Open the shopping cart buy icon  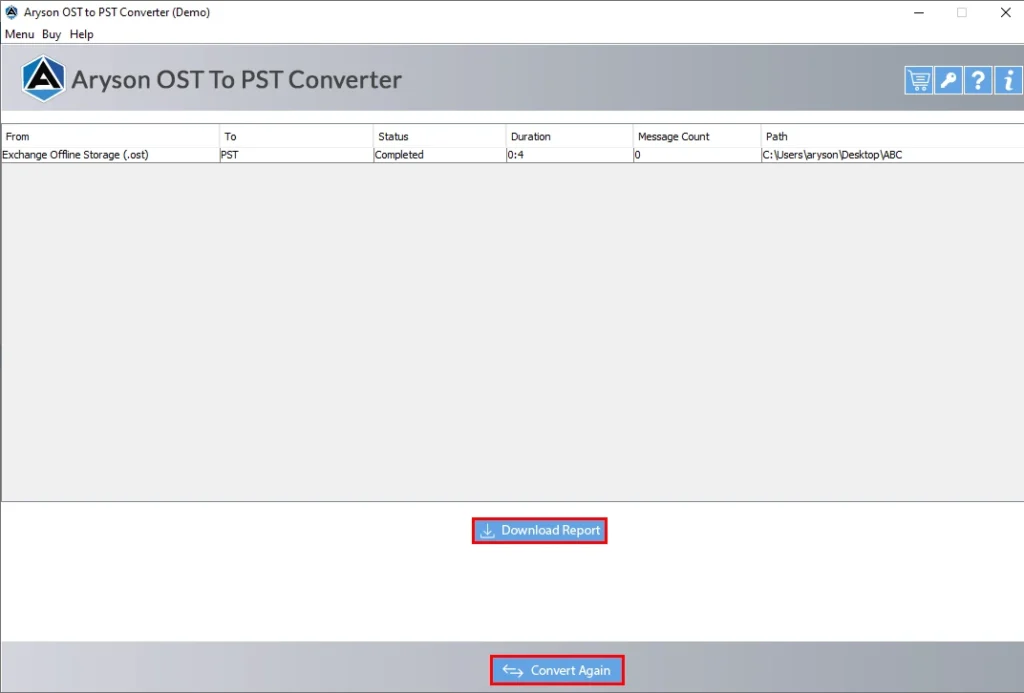pyautogui.click(x=918, y=80)
